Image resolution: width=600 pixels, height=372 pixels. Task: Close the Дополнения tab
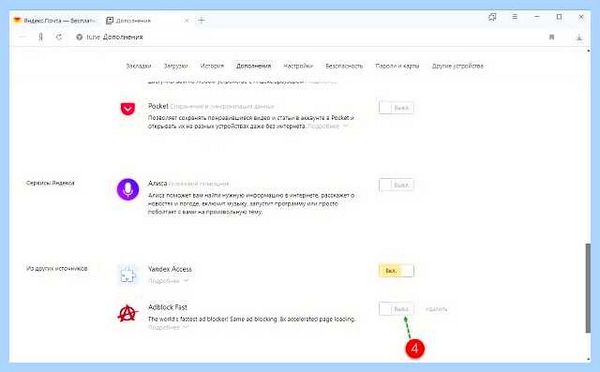[187, 21]
